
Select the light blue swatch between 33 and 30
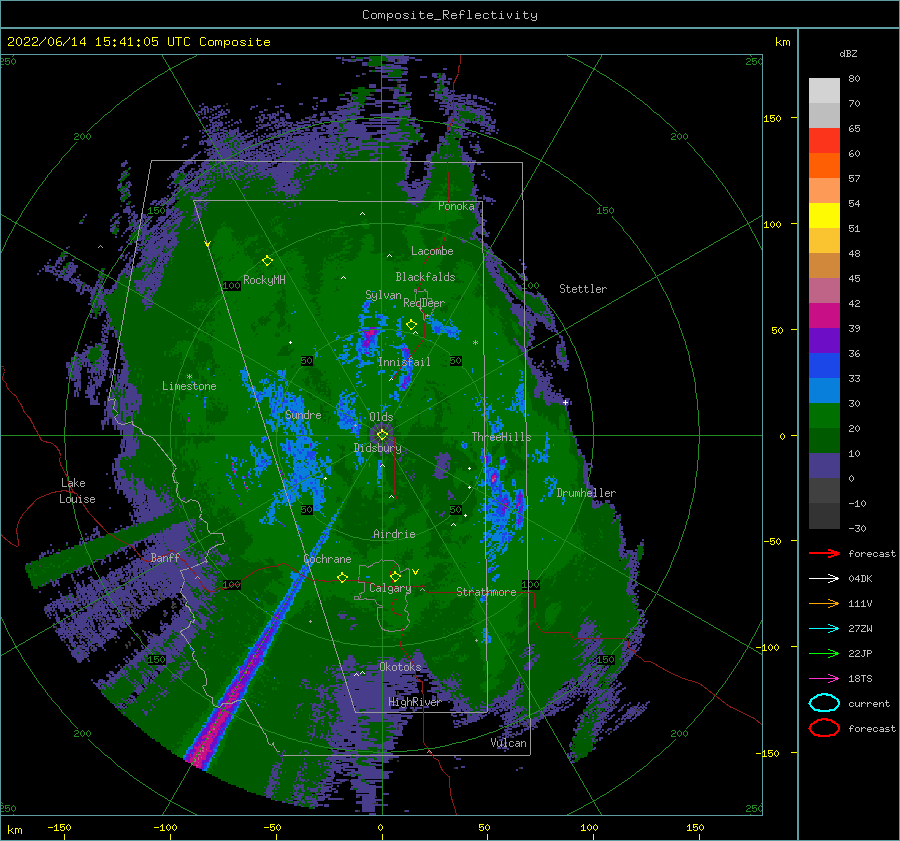point(824,390)
